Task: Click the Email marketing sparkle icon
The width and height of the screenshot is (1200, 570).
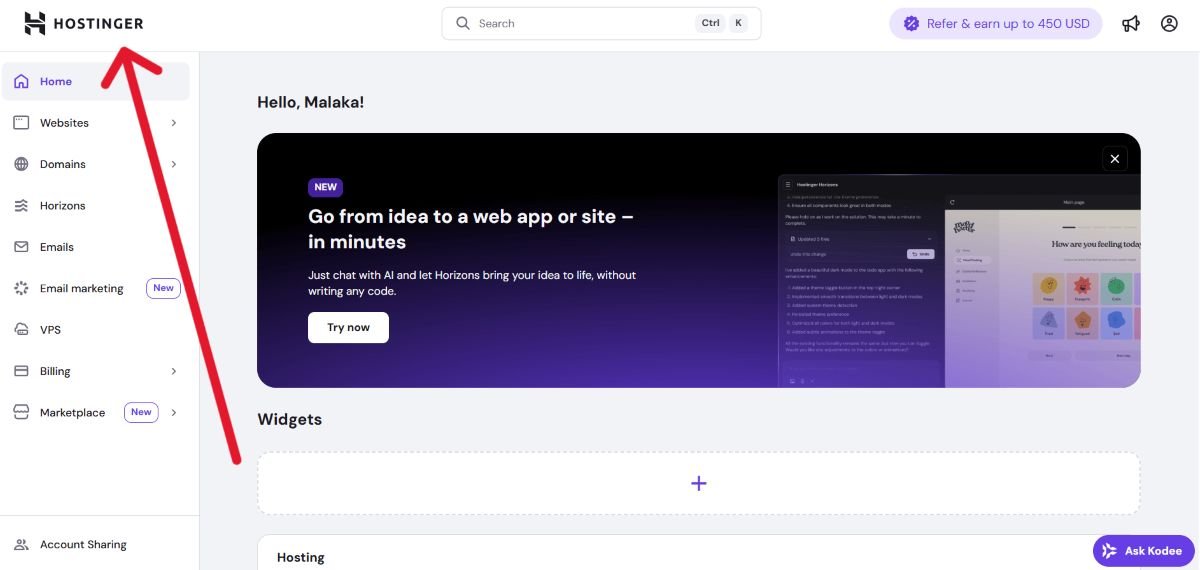Action: pyautogui.click(x=21, y=288)
